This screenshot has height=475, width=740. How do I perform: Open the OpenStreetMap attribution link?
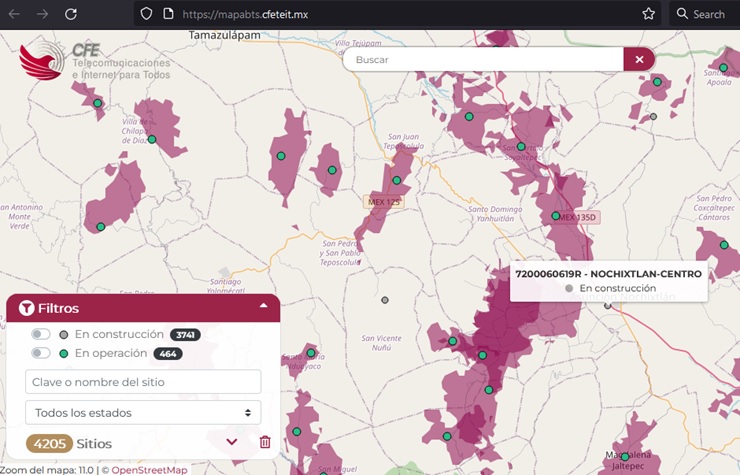(148, 470)
